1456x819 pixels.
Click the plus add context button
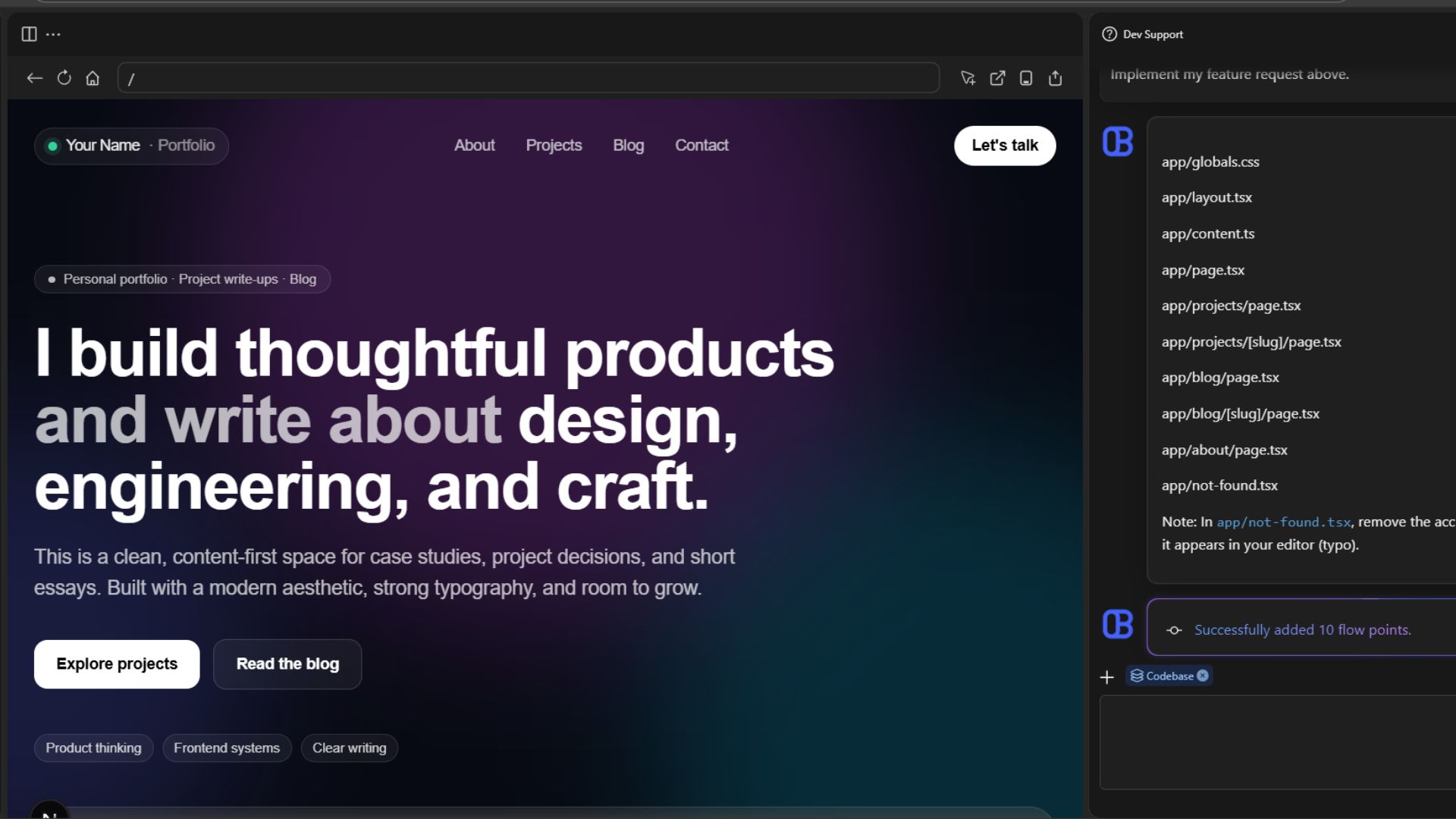pos(1107,677)
